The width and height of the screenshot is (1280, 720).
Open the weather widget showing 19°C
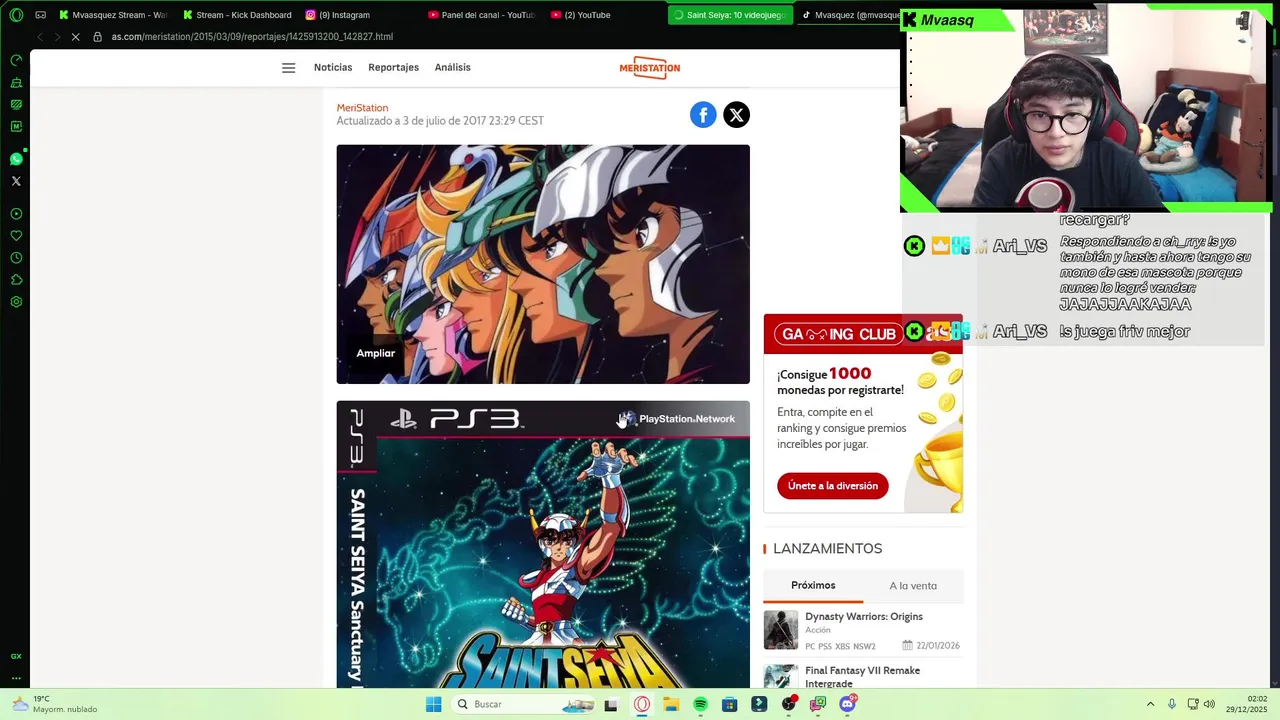[55, 704]
